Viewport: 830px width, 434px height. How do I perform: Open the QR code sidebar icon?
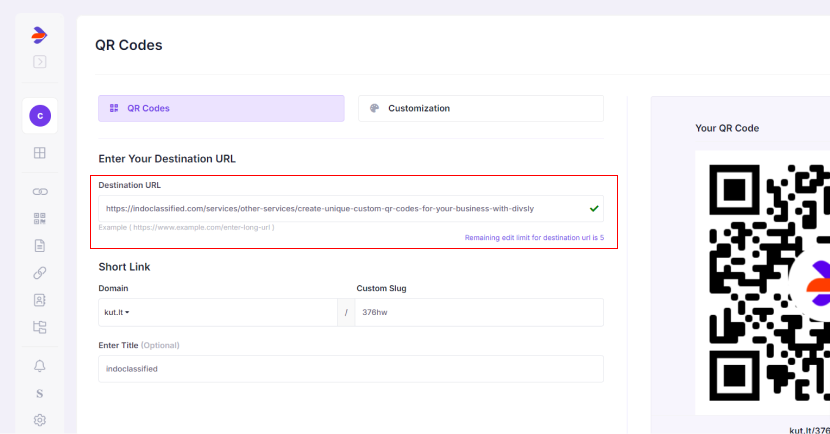(40, 218)
